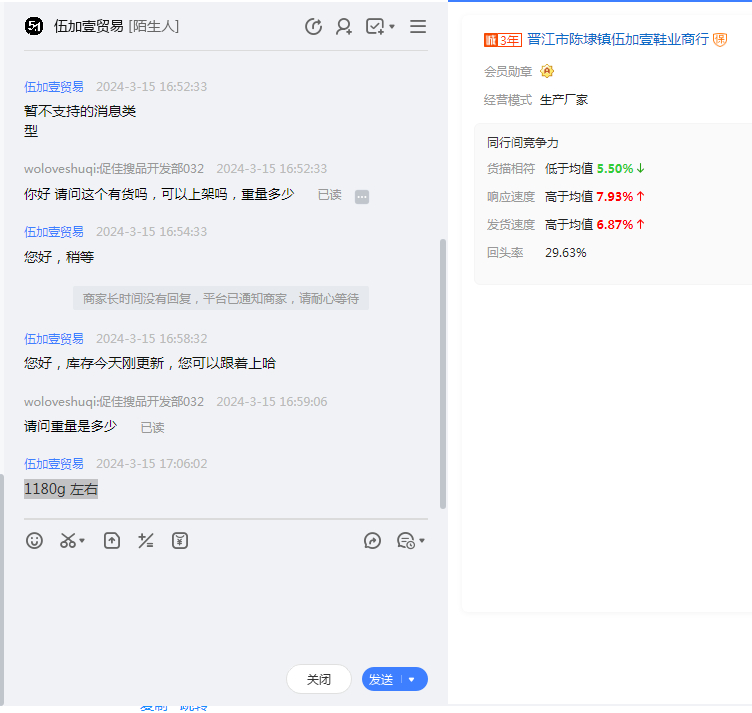The width and height of the screenshot is (752, 713).
Task: Click the 伍加壹贸易 contact avatar icon
Action: 34,27
